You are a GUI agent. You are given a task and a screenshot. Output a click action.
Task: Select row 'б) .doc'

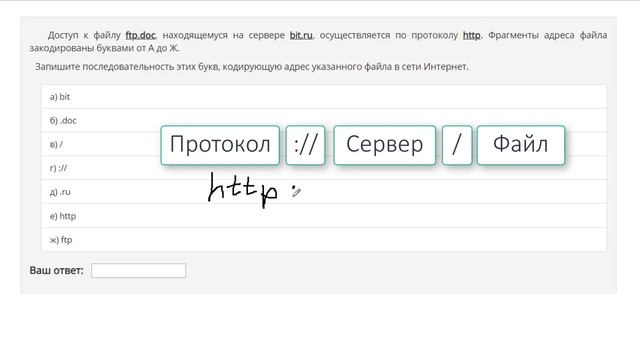point(324,120)
